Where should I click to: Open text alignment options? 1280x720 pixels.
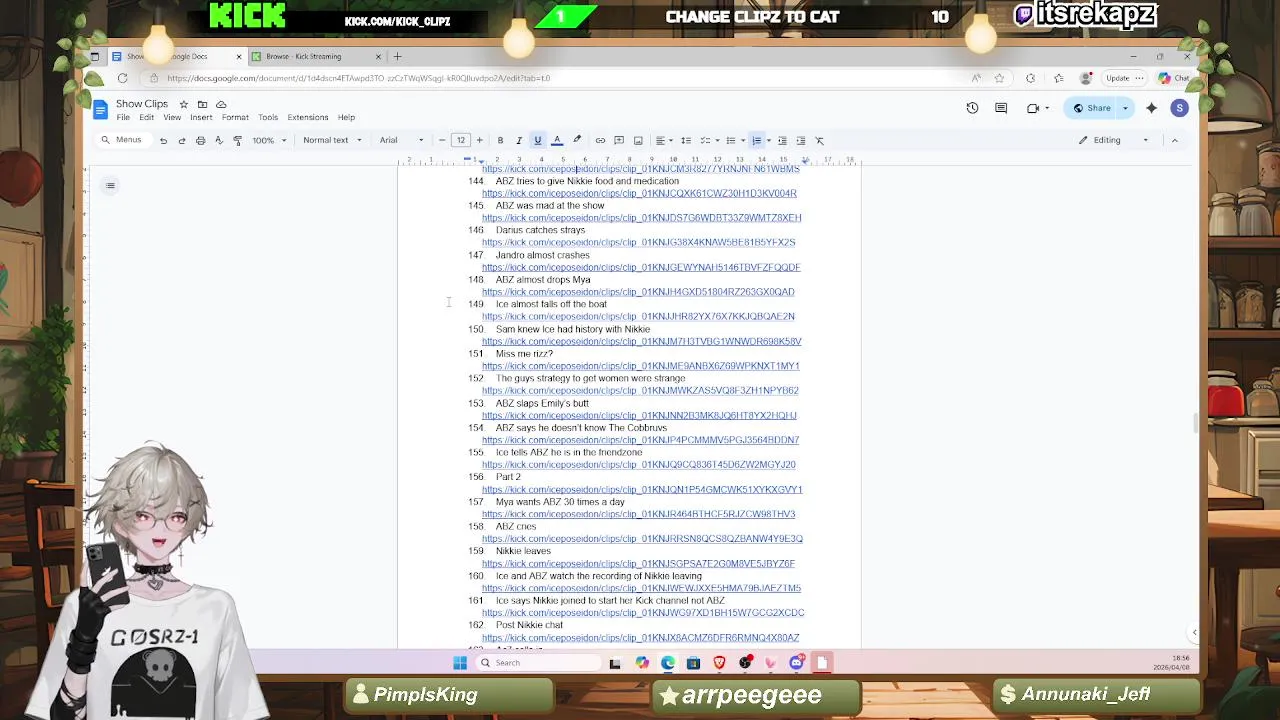tap(662, 140)
